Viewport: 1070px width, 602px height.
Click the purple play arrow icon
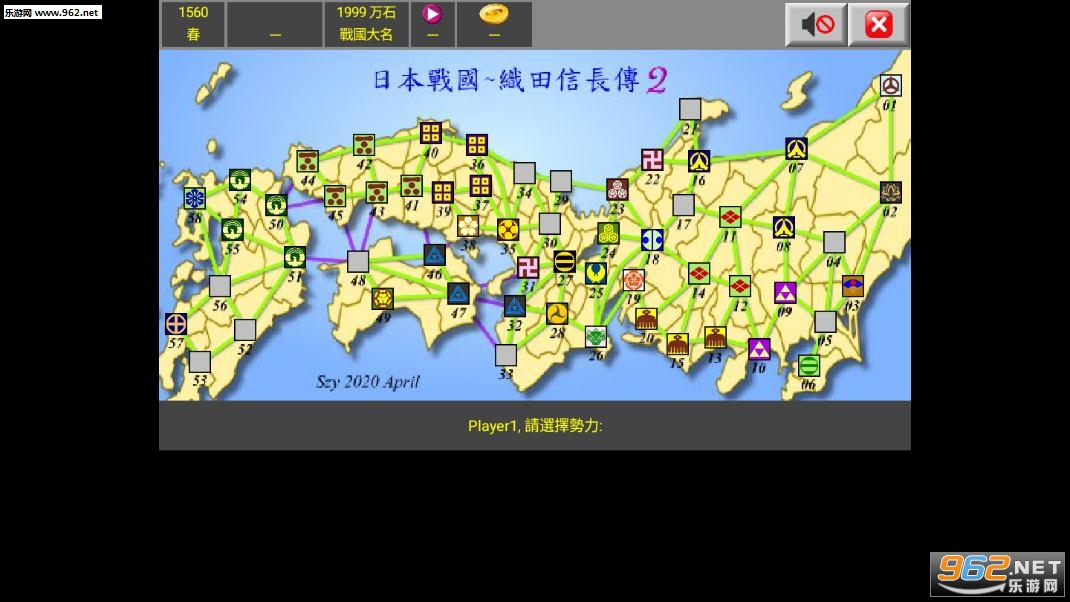[x=432, y=14]
